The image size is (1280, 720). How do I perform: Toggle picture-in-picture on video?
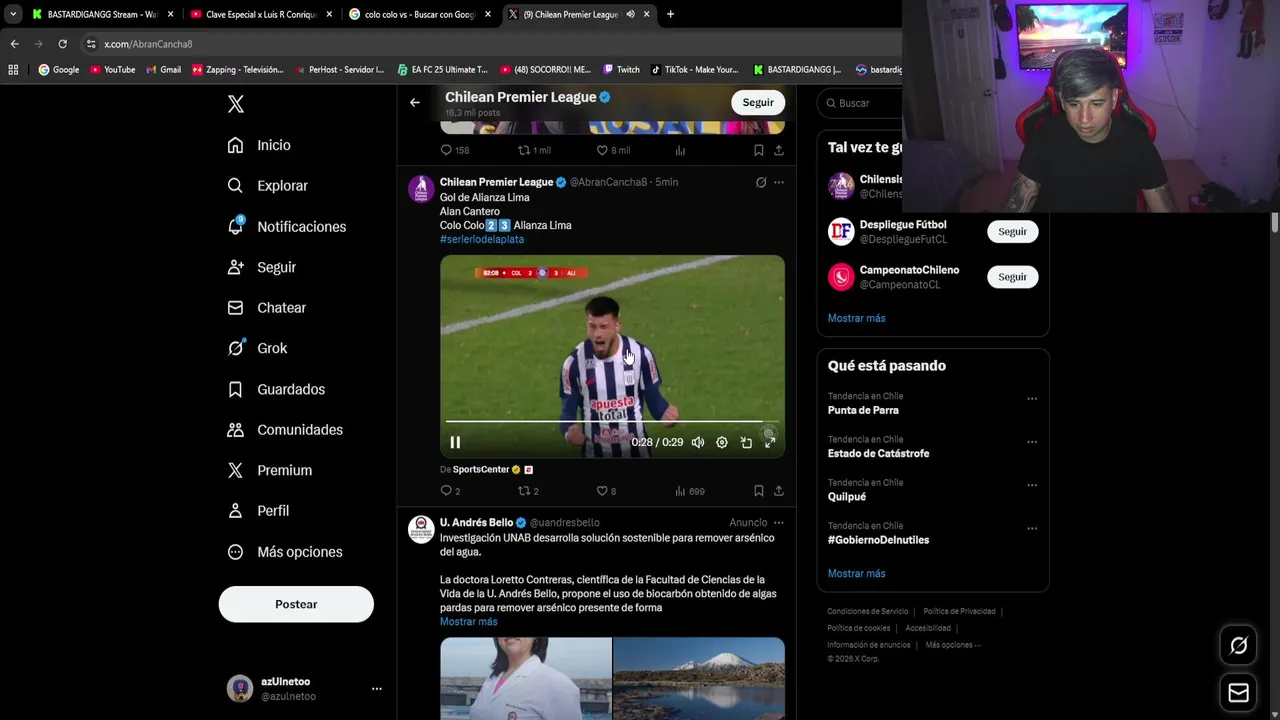coord(746,442)
